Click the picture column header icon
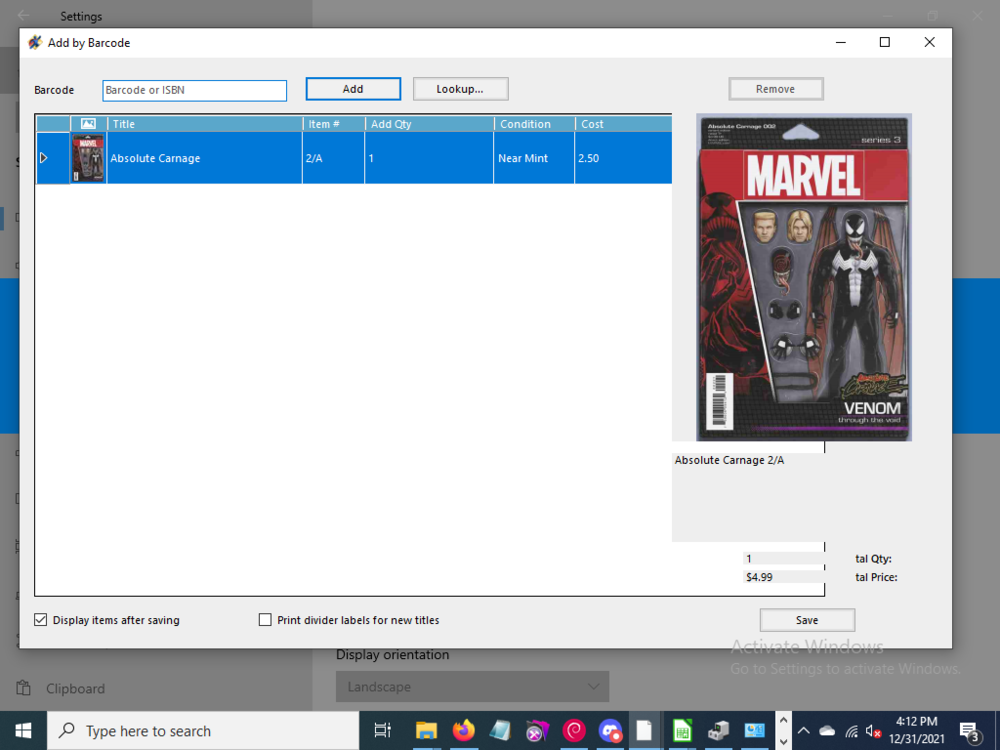Image resolution: width=1000 pixels, height=750 pixels. tap(88, 123)
